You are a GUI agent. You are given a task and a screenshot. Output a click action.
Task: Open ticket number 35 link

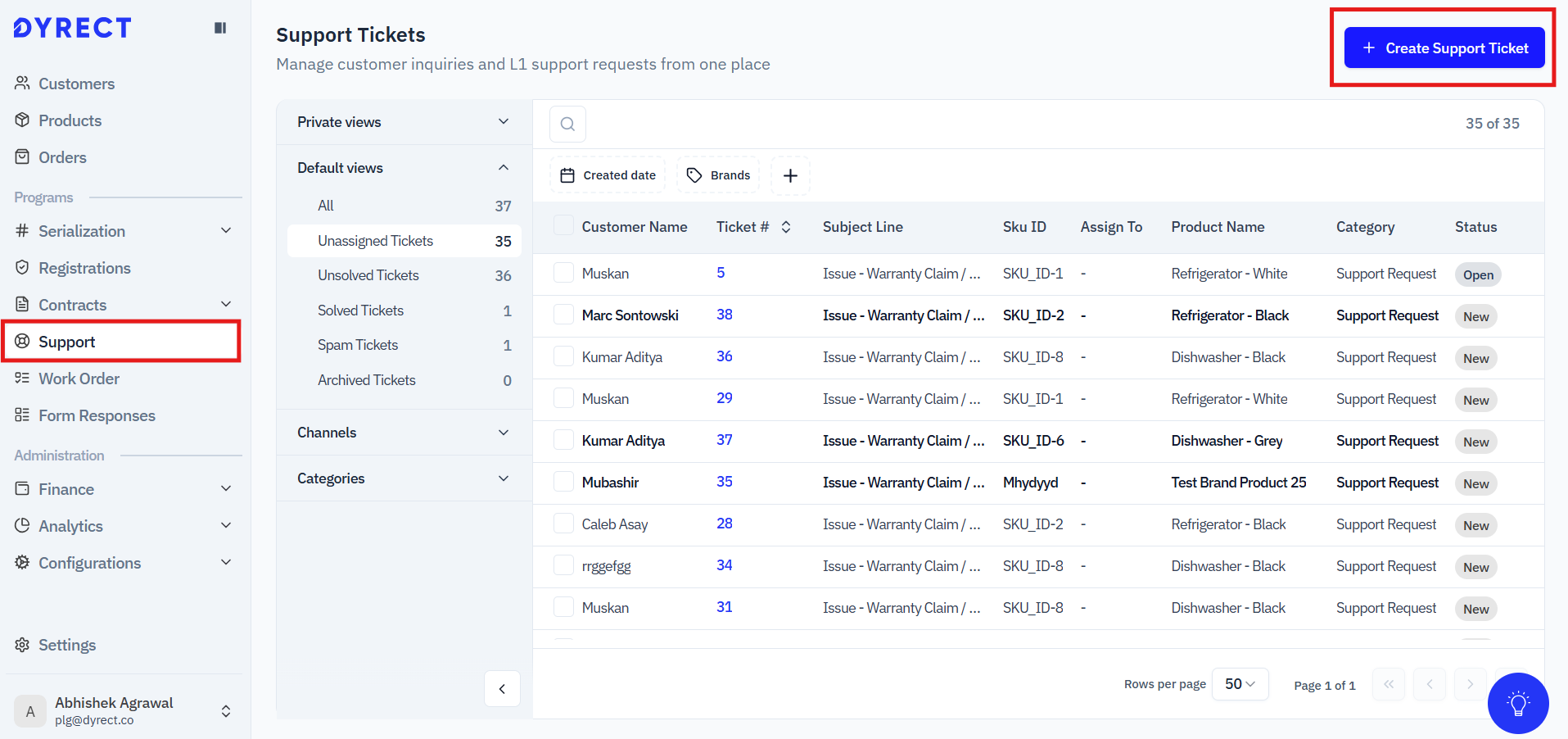pyautogui.click(x=725, y=482)
